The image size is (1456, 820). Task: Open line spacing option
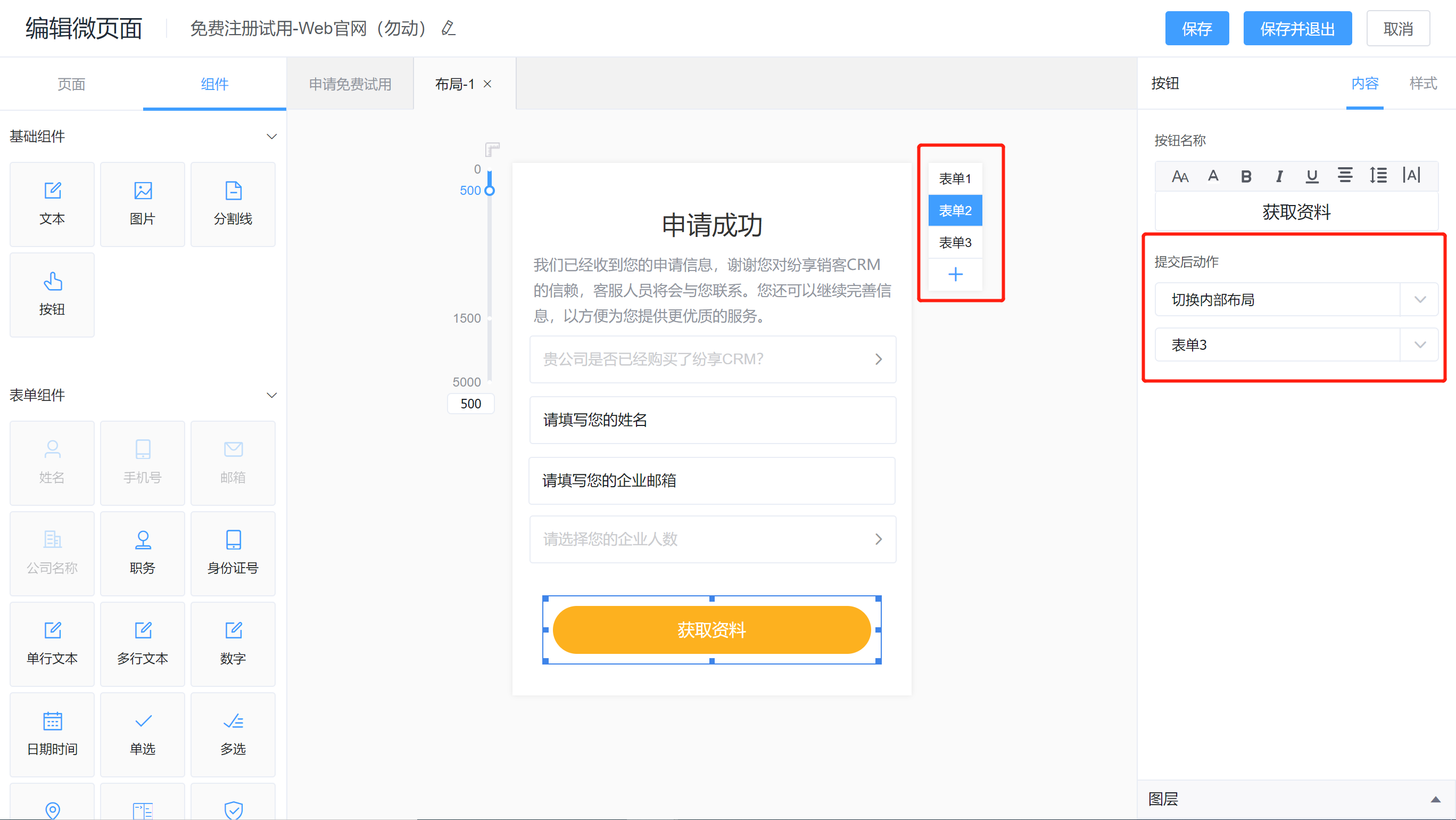point(1378,175)
